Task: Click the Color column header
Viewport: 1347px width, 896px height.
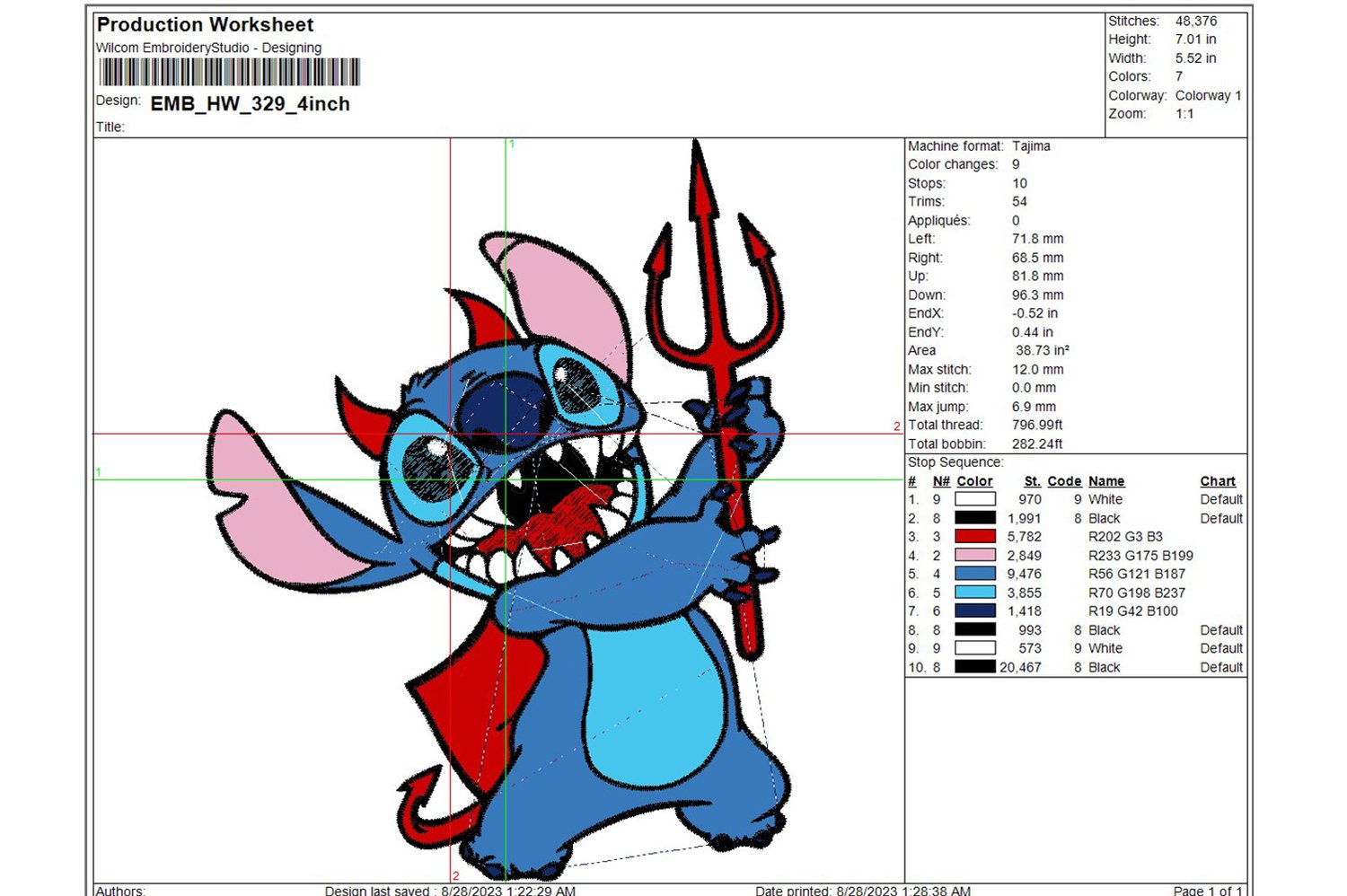Action: coord(974,481)
